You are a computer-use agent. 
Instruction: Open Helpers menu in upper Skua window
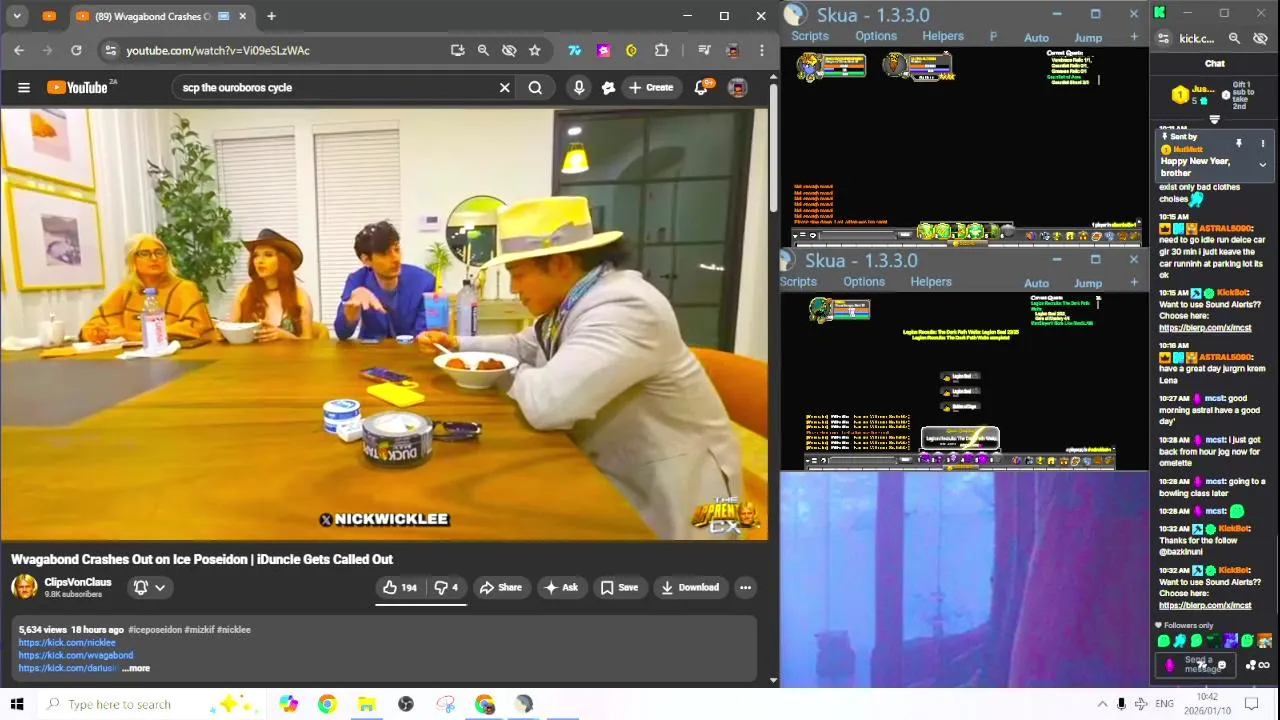[943, 36]
